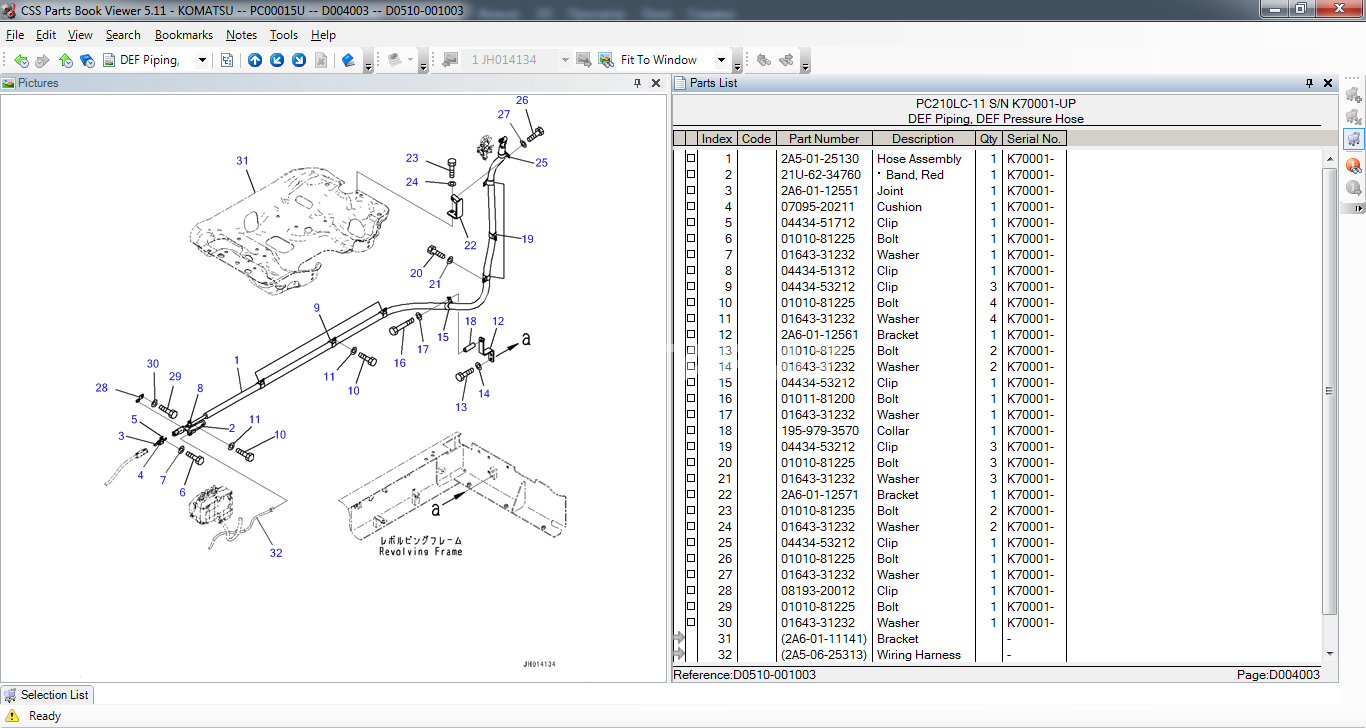1366x728 pixels.
Task: Click the Remove from cart icon in sidebar
Action: [1354, 117]
